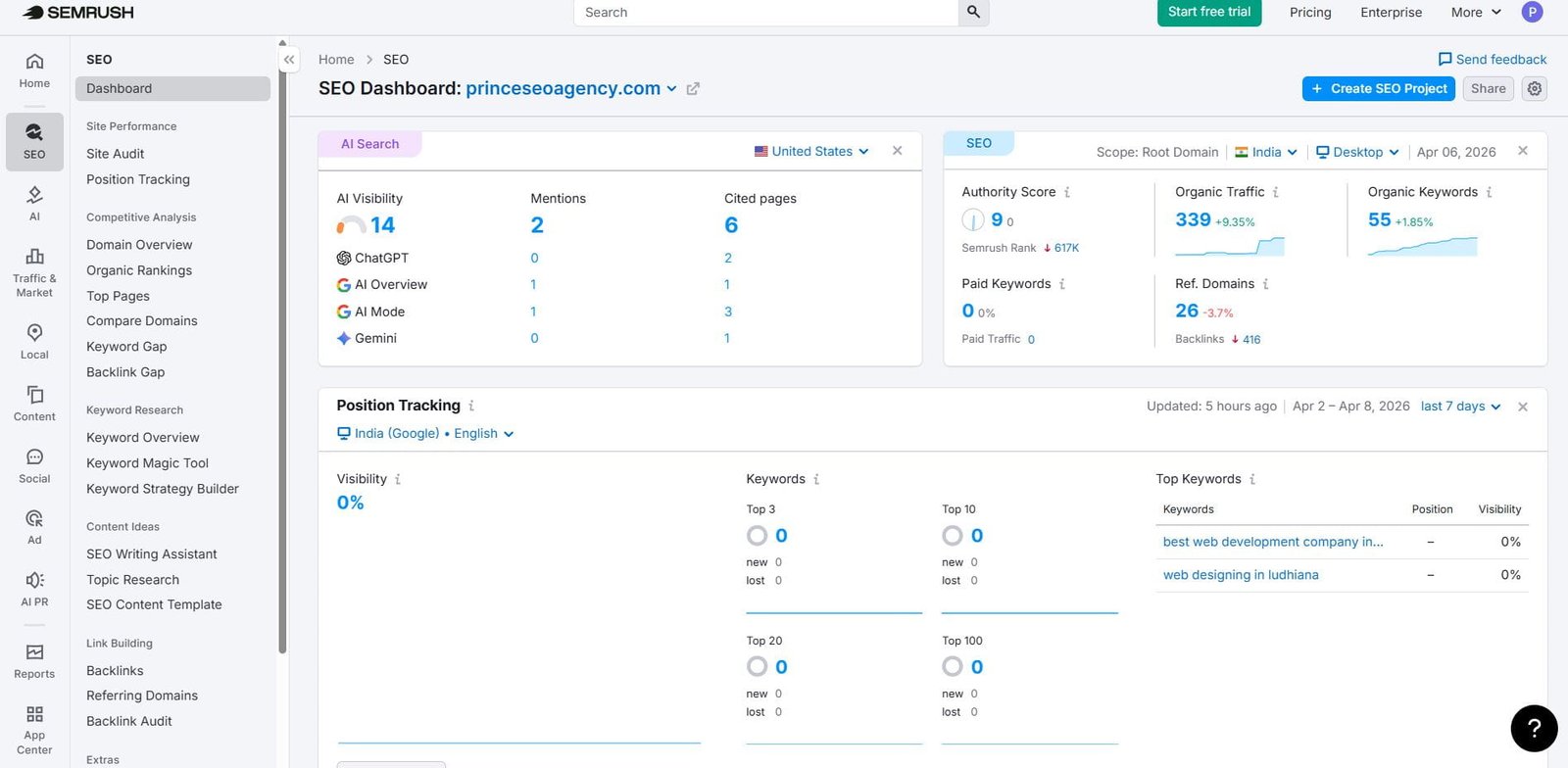Open Topic Research in sidebar
The width and height of the screenshot is (1568, 768).
pos(132,580)
